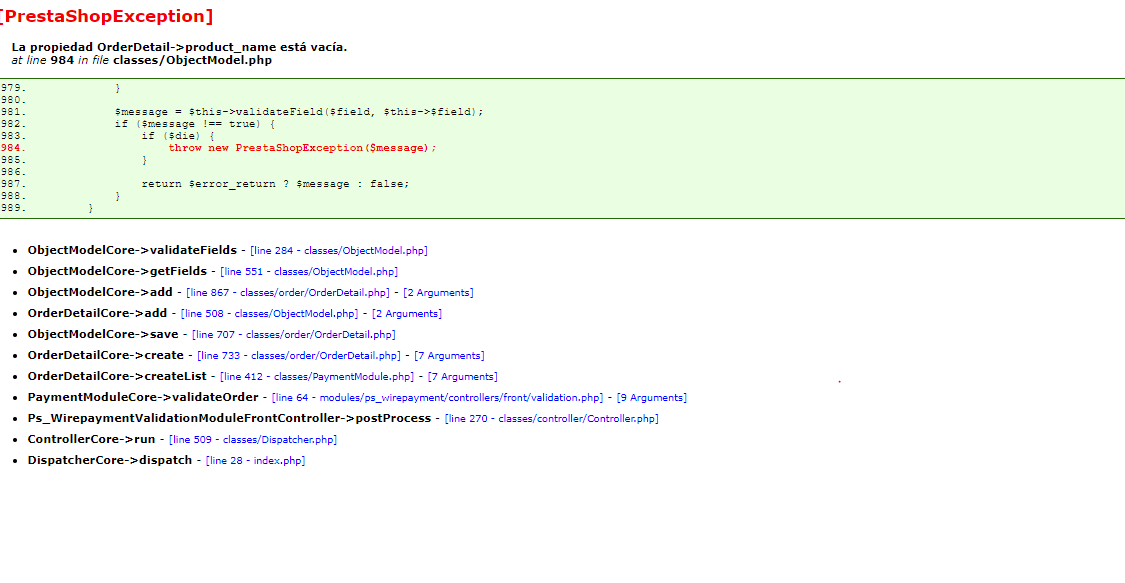1125x583 pixels.
Task: Open the 'line 707 - classes/order/OrderDetail.php' link
Action: coord(293,335)
